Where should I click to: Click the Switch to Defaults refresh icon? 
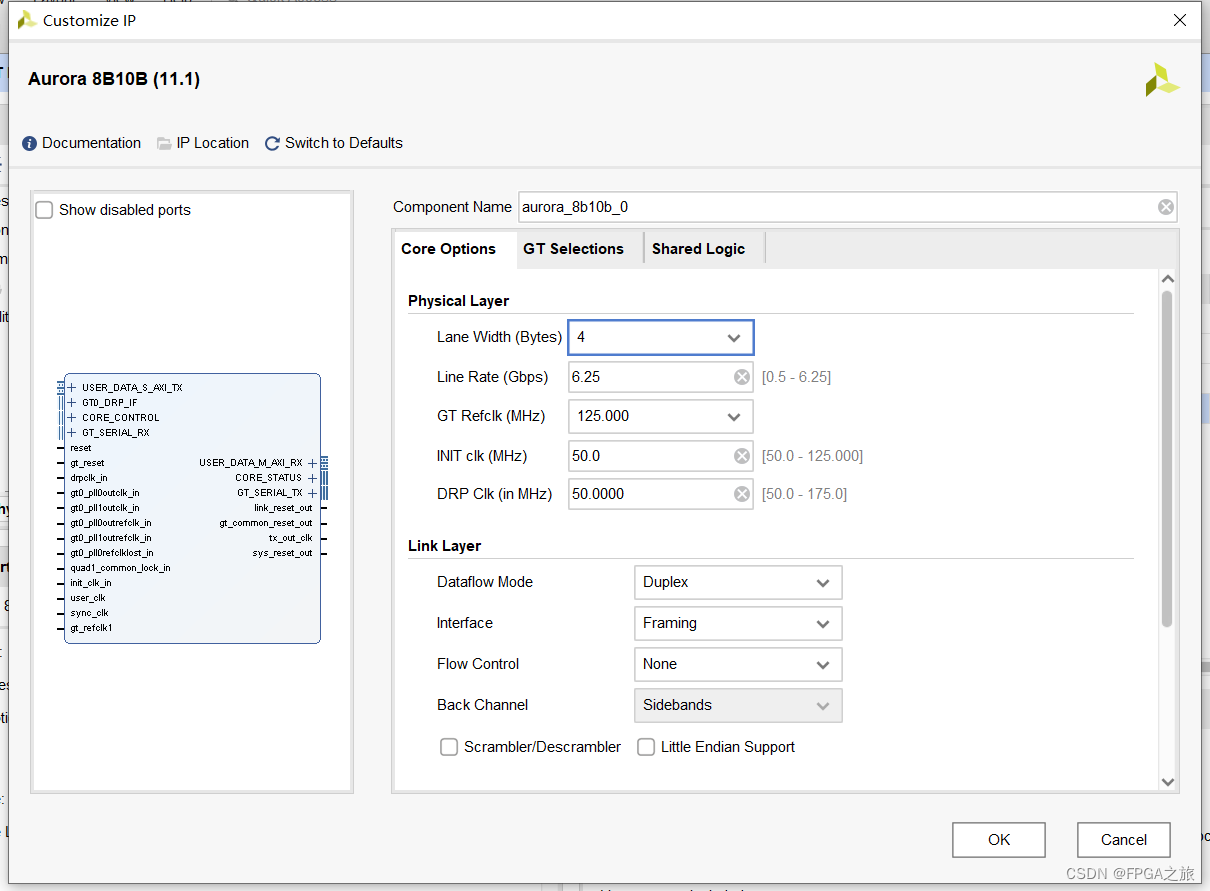click(x=272, y=144)
